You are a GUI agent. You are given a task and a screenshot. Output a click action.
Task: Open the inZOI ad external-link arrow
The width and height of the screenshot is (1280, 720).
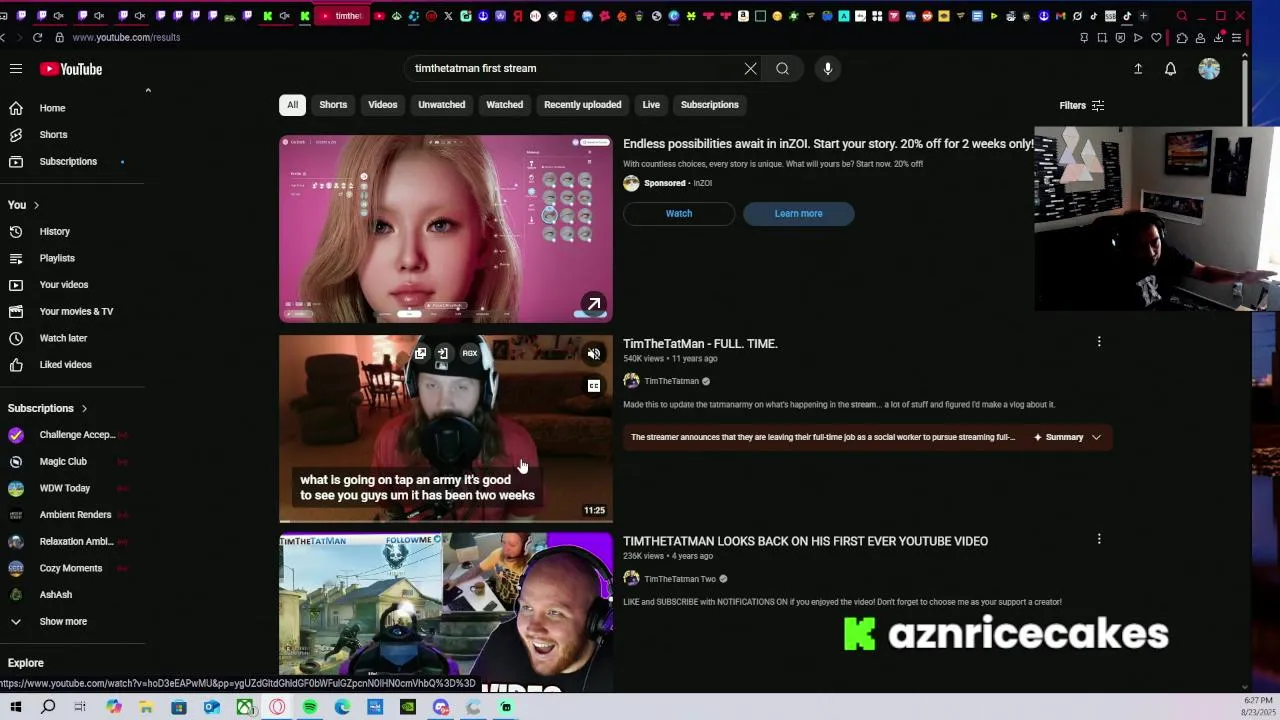pyautogui.click(x=594, y=304)
